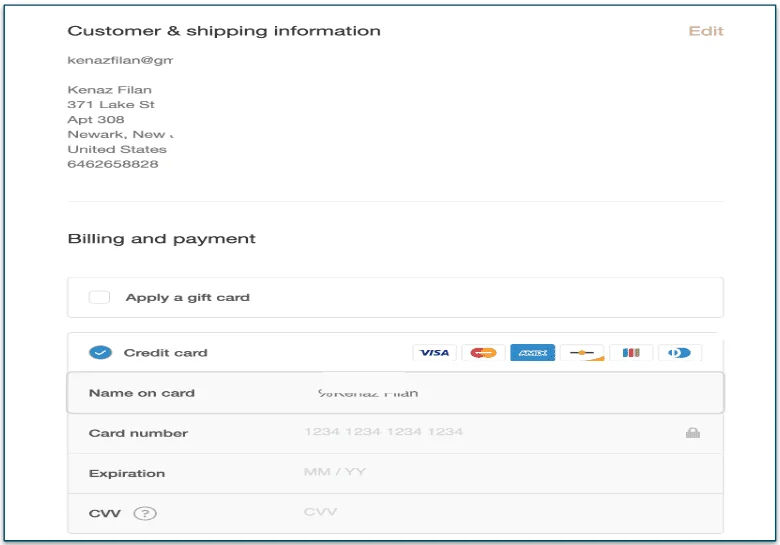Click the Visa card logo
Screen dimensions: 780x545
pos(434,353)
